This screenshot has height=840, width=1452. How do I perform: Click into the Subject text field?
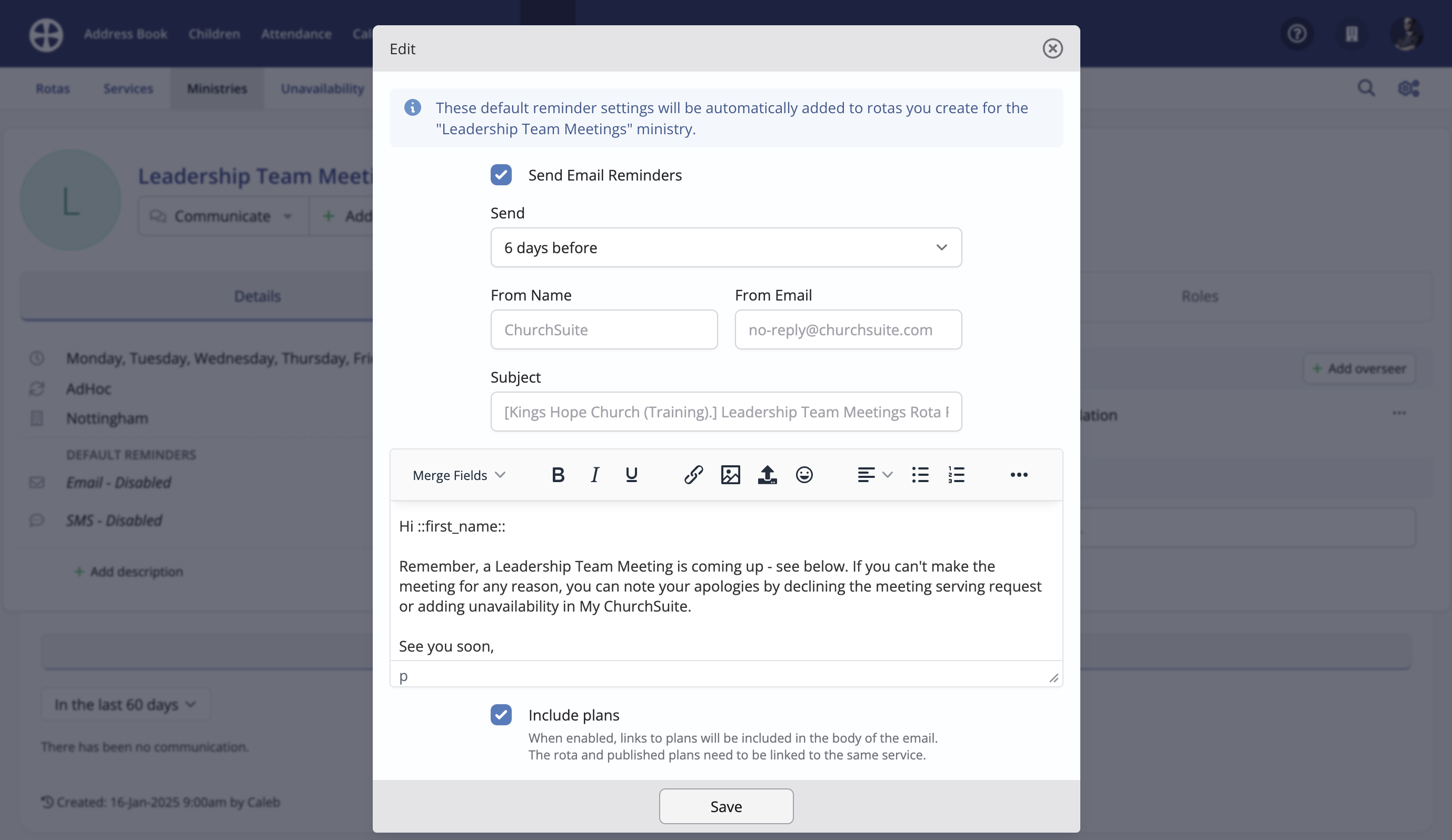pyautogui.click(x=725, y=412)
